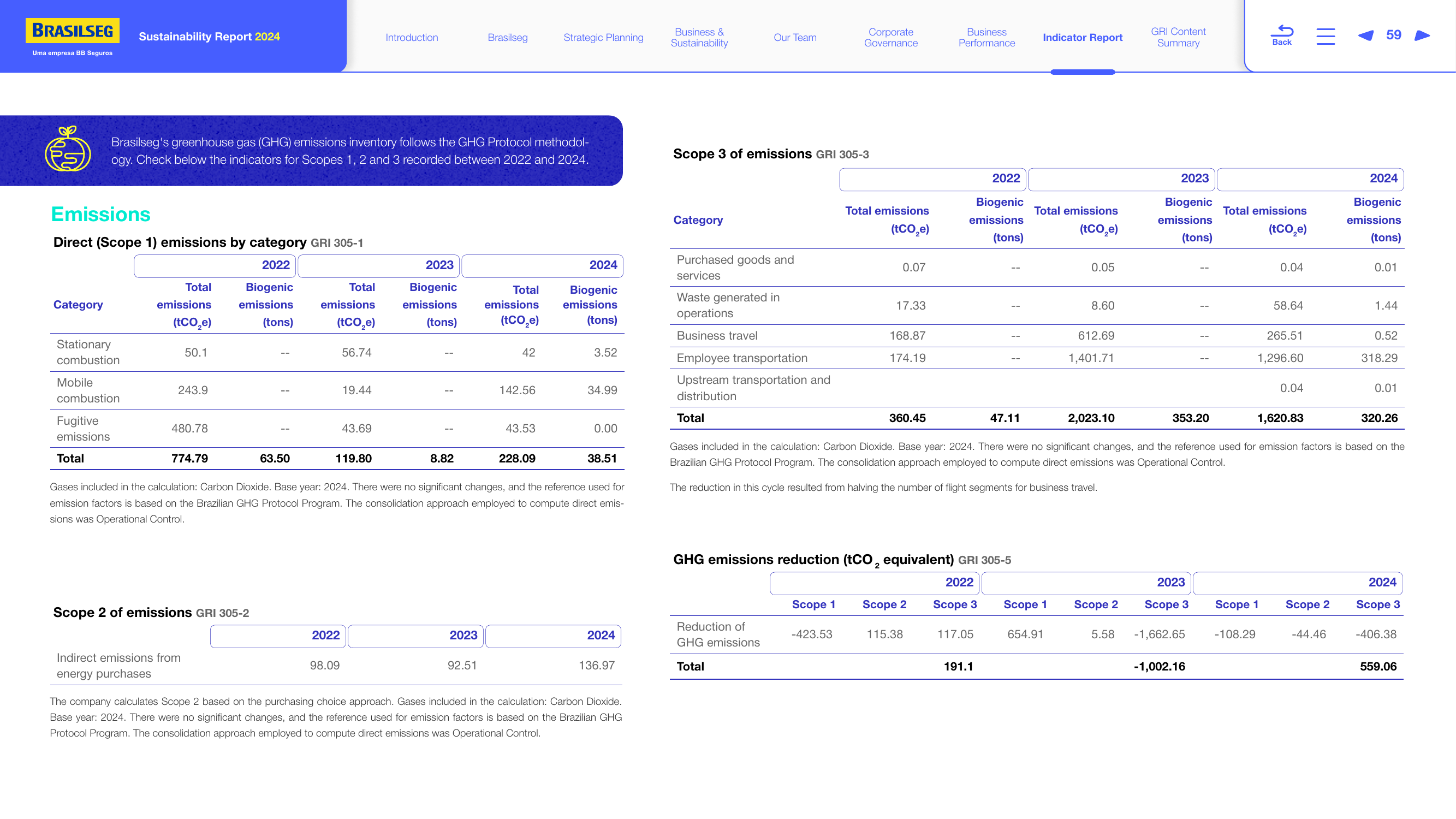Click Scope 3 total 2,023.10
This screenshot has width=1456, height=819.
pyautogui.click(x=1091, y=418)
